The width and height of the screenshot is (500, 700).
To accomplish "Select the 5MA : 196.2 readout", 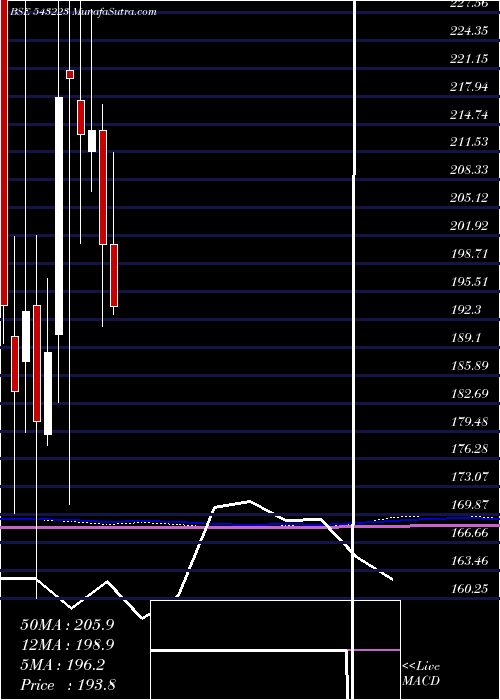I will click(62, 665).
